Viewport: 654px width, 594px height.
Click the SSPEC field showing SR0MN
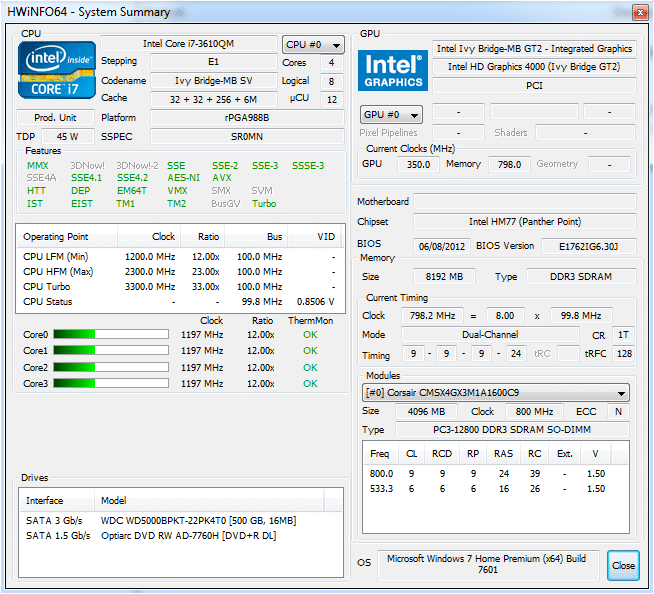[247, 137]
